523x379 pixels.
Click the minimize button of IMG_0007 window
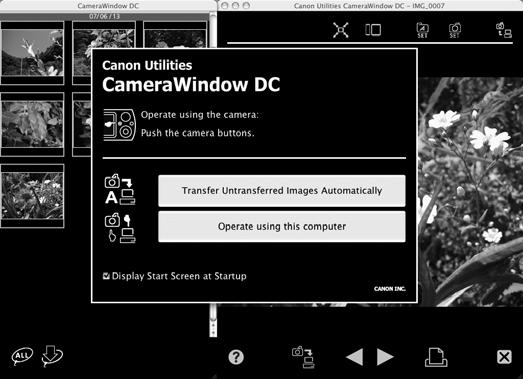click(235, 6)
